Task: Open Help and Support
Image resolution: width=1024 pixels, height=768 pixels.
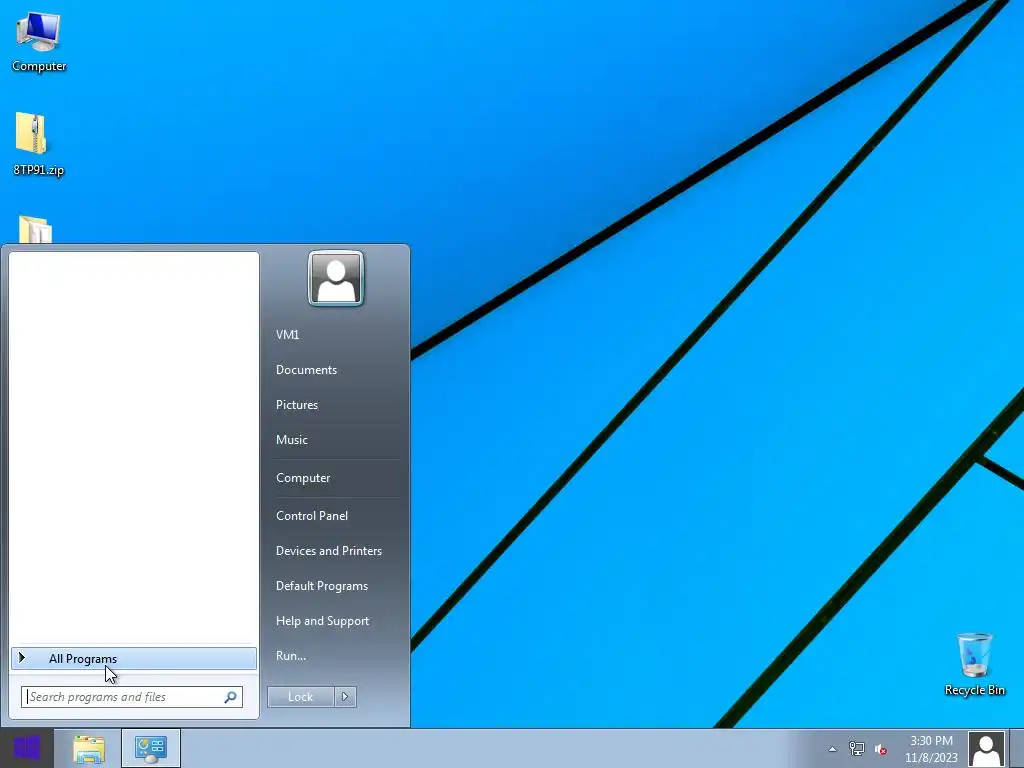Action: point(322,621)
